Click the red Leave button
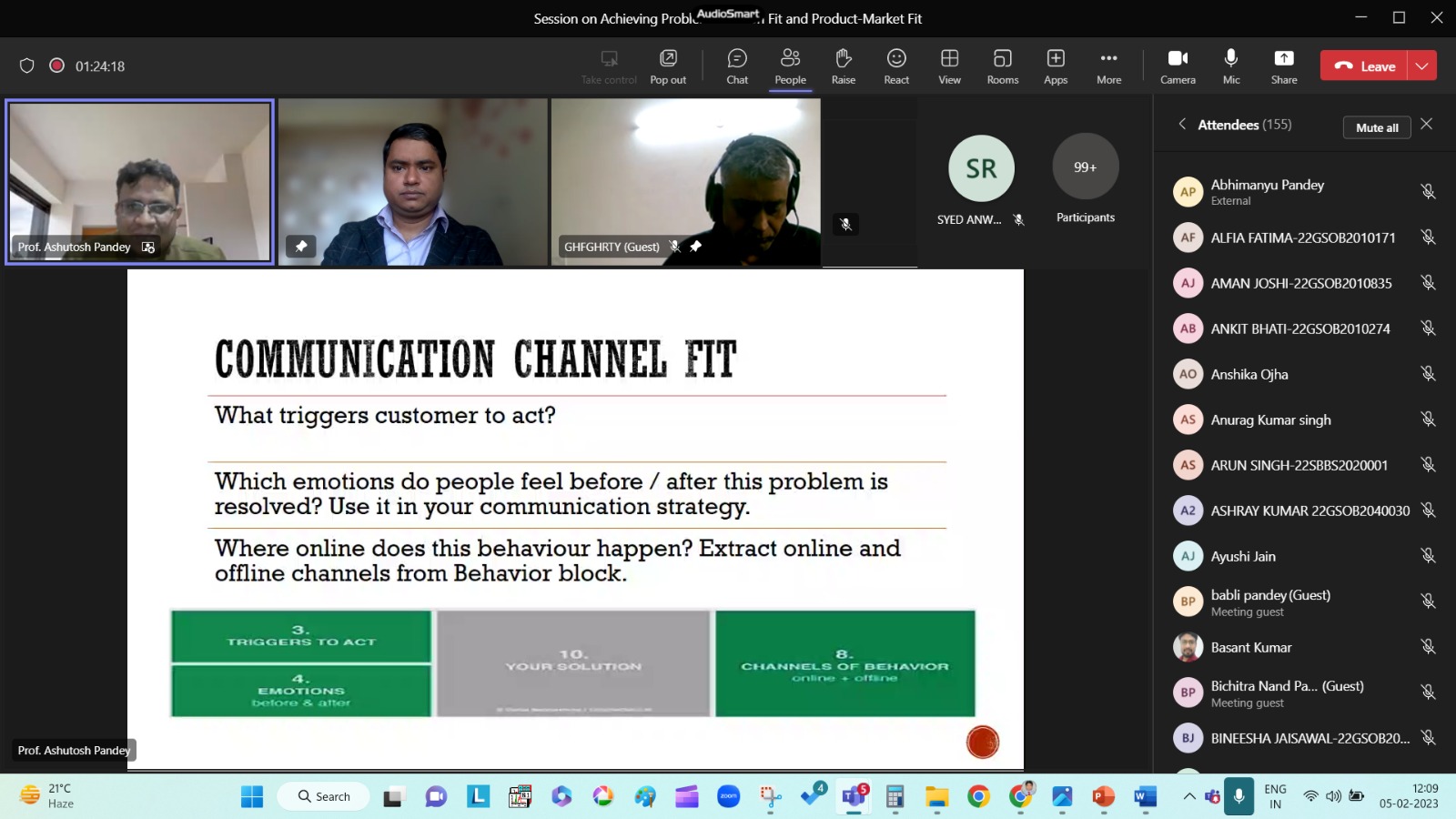 tap(1364, 66)
